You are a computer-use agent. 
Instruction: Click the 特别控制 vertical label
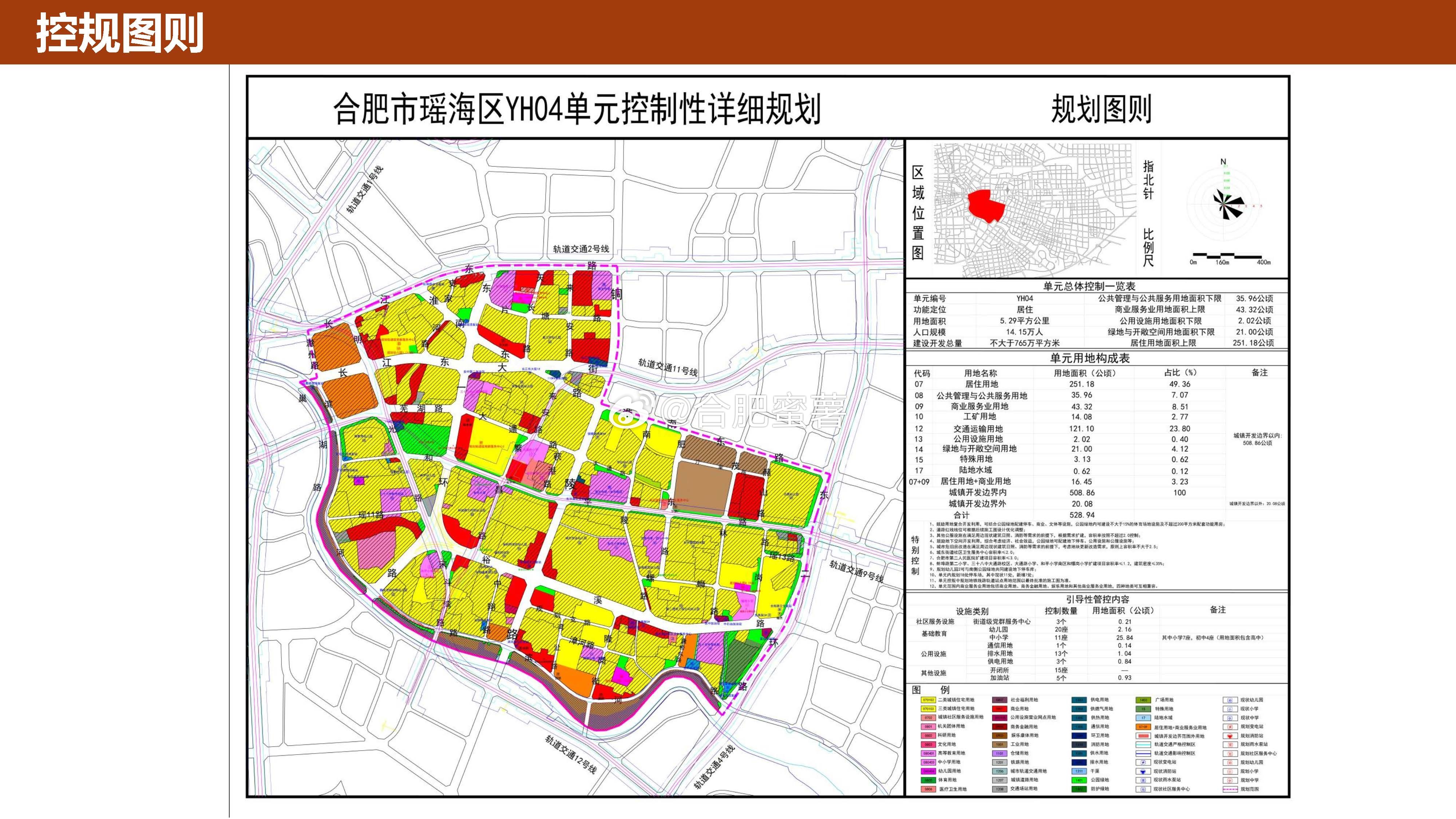click(915, 555)
